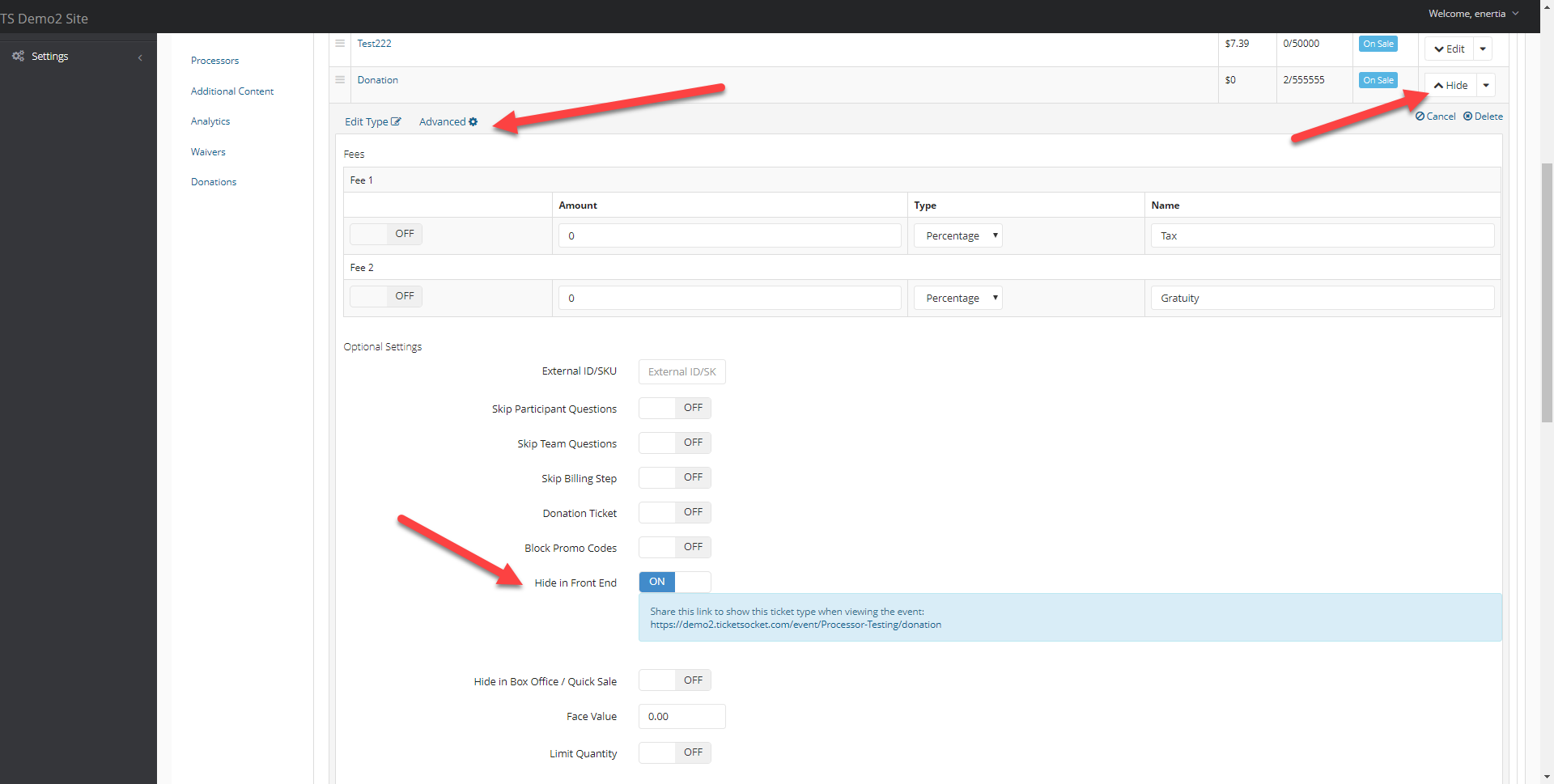The height and width of the screenshot is (784, 1554).
Task: Grab the drag handle of Donation row
Action: [x=340, y=80]
